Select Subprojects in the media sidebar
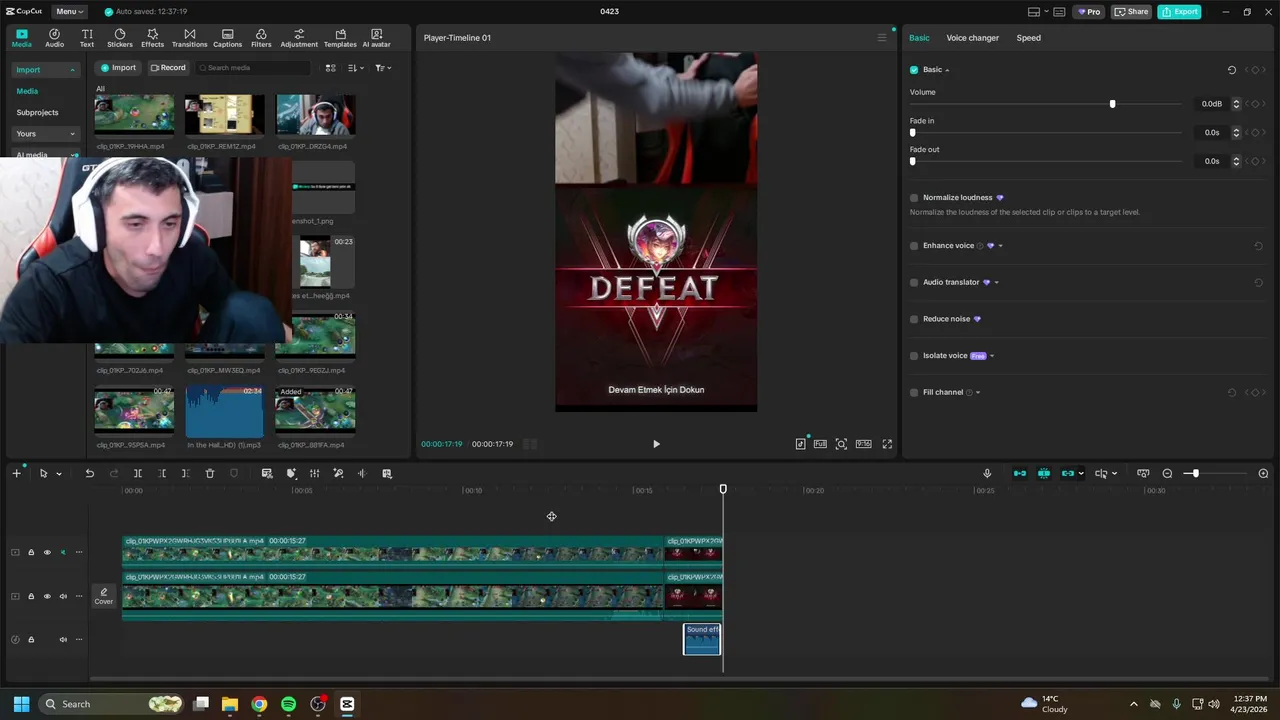This screenshot has width=1280, height=720. (38, 113)
